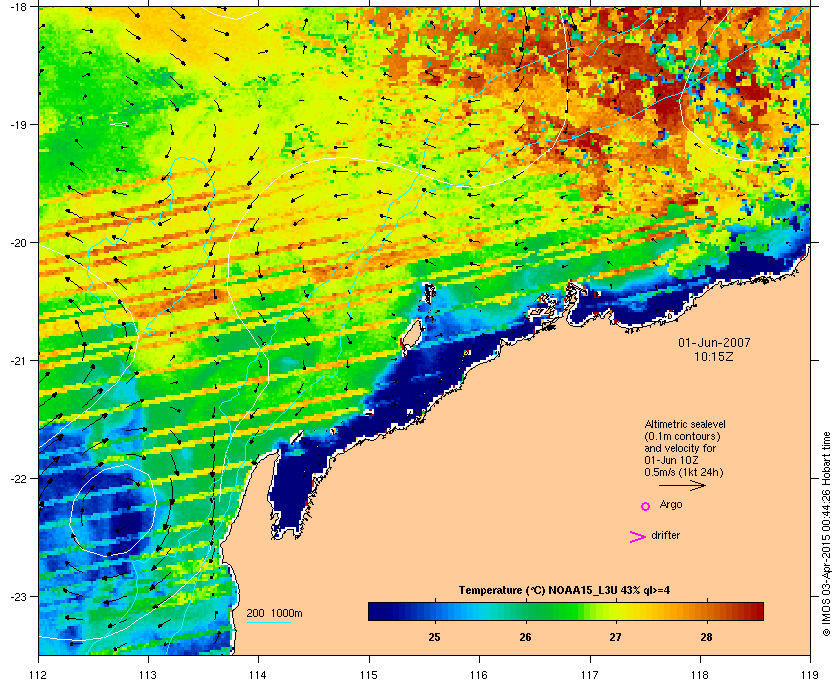Click the Temperature NOAA15_L3U title
This screenshot has width=840, height=680.
(x=564, y=591)
